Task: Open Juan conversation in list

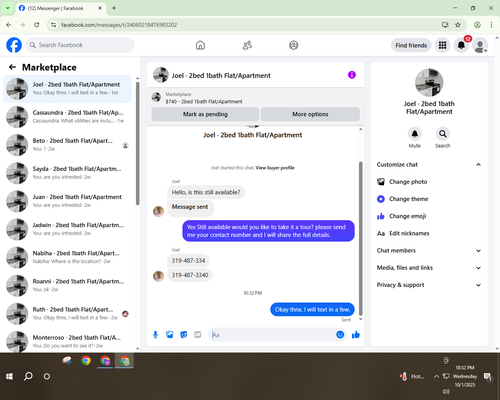Action: click(x=68, y=201)
